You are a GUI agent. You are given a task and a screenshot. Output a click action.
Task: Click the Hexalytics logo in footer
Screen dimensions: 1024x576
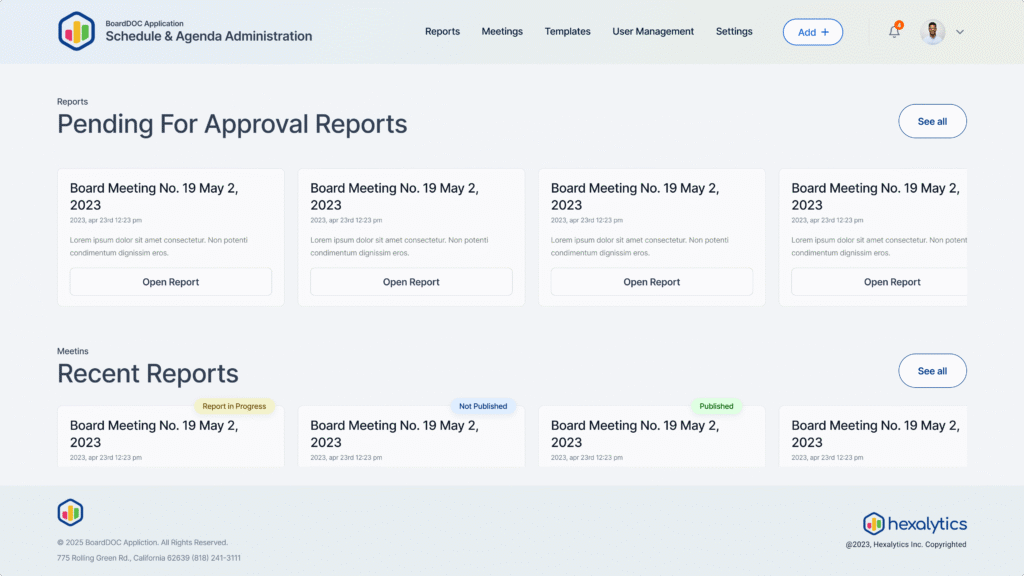915,524
